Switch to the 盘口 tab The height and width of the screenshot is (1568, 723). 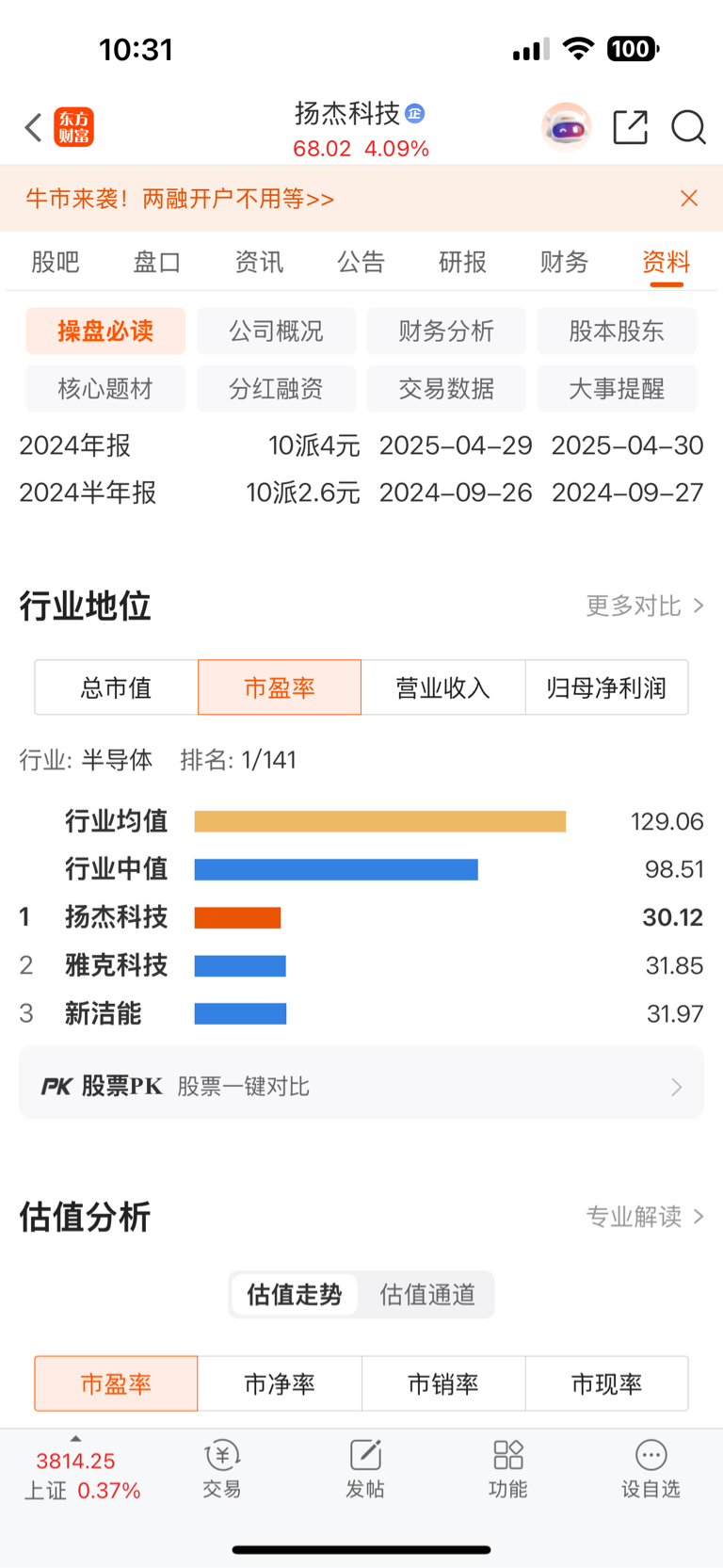click(157, 262)
